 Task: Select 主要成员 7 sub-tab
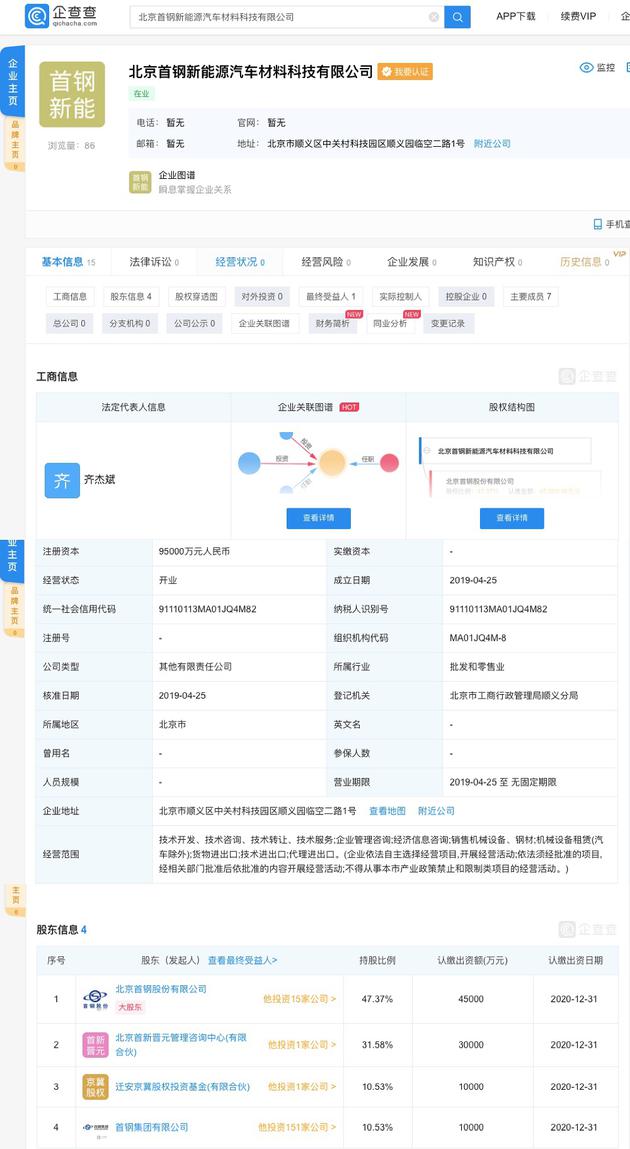point(531,297)
